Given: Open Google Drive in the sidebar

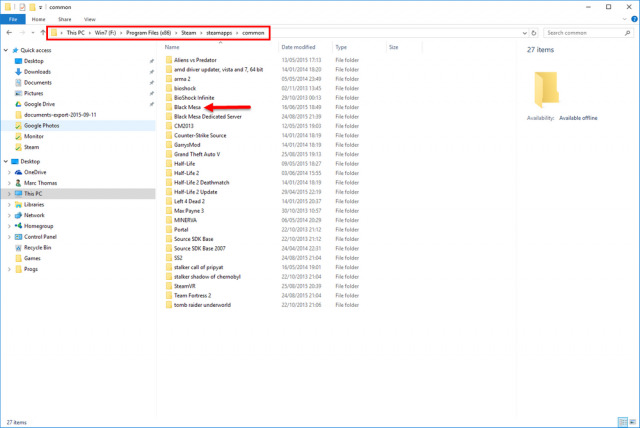Looking at the screenshot, I should tap(39, 104).
